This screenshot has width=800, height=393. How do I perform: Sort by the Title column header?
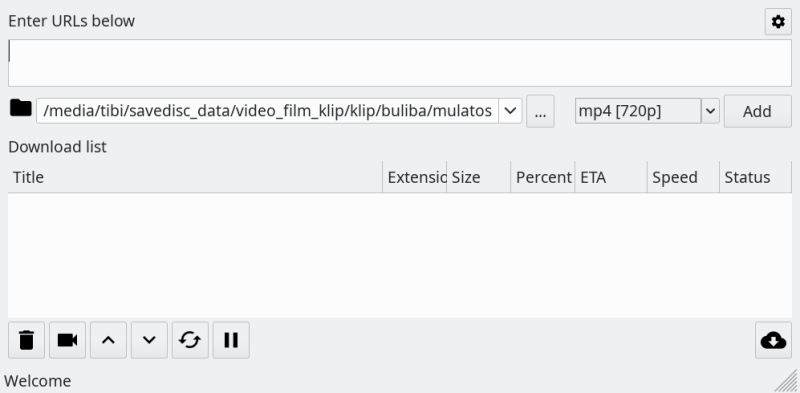[x=195, y=177]
